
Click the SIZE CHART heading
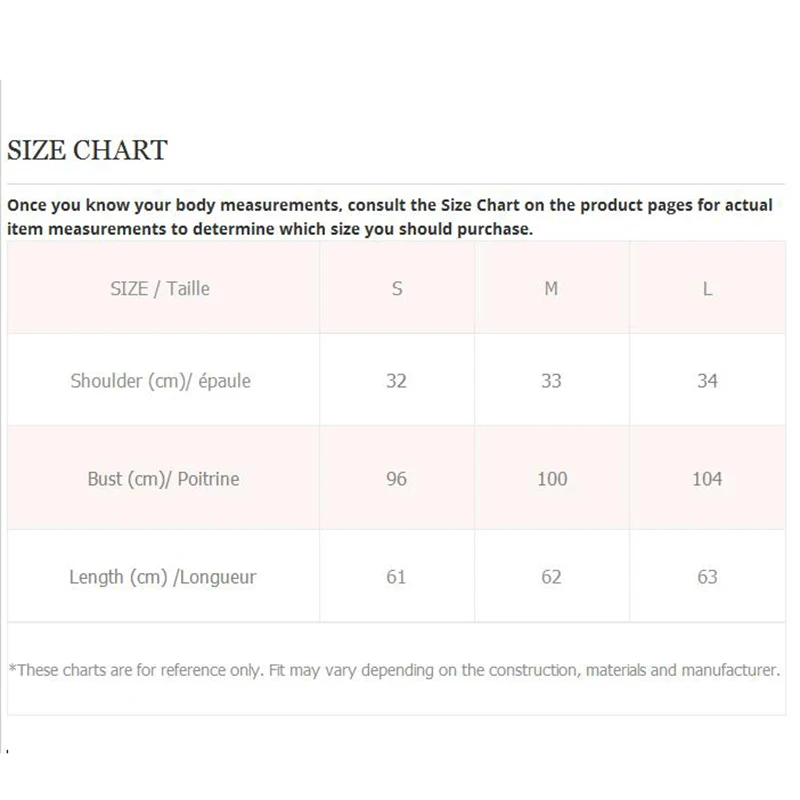pyautogui.click(x=87, y=151)
